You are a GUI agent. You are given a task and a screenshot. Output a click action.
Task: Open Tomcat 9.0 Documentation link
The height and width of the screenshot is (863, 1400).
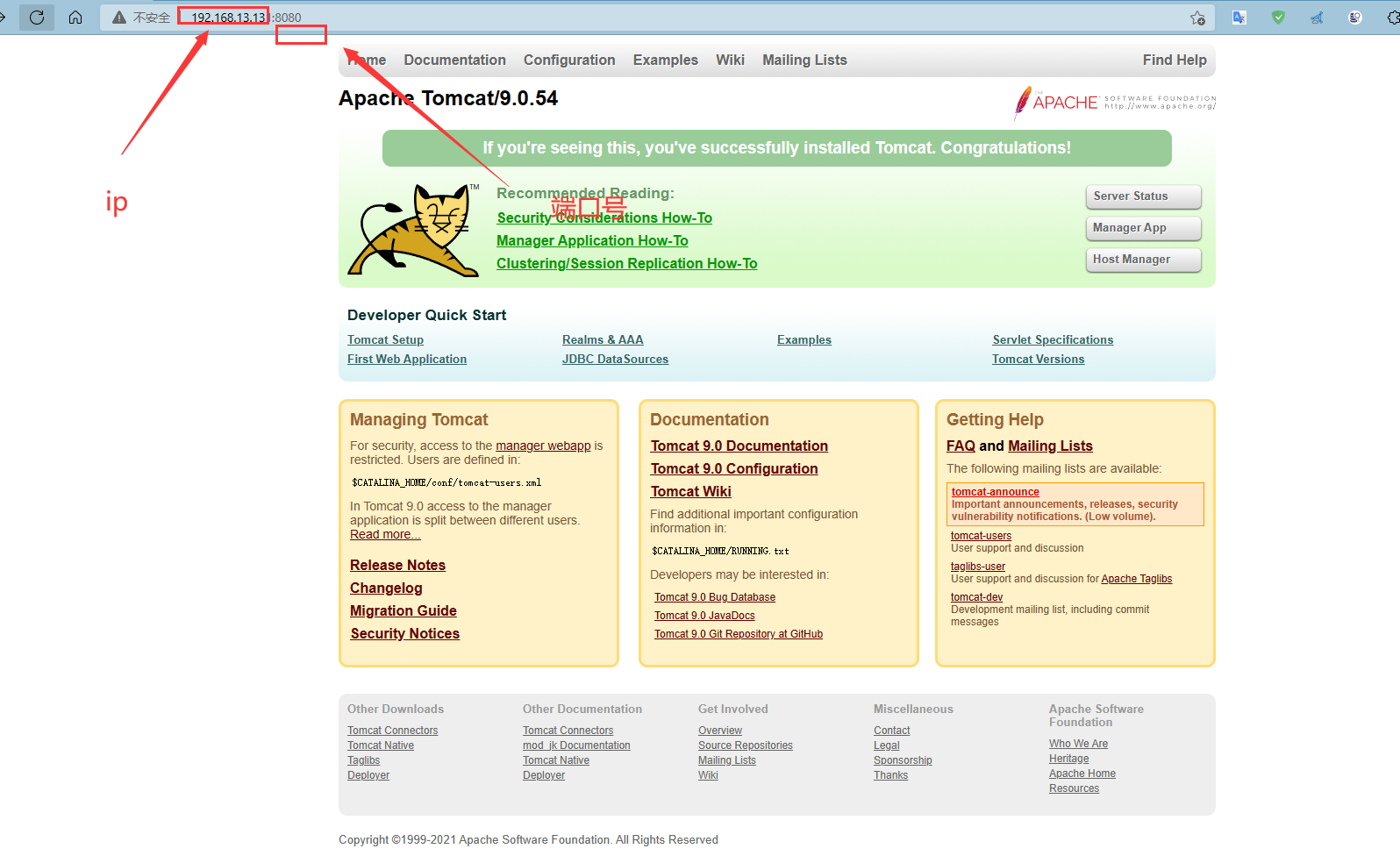[x=739, y=446]
